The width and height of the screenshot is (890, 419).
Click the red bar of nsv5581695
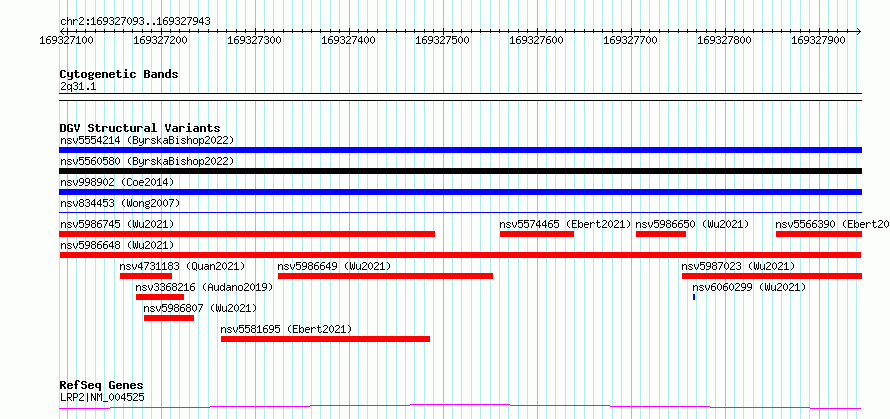(325, 339)
